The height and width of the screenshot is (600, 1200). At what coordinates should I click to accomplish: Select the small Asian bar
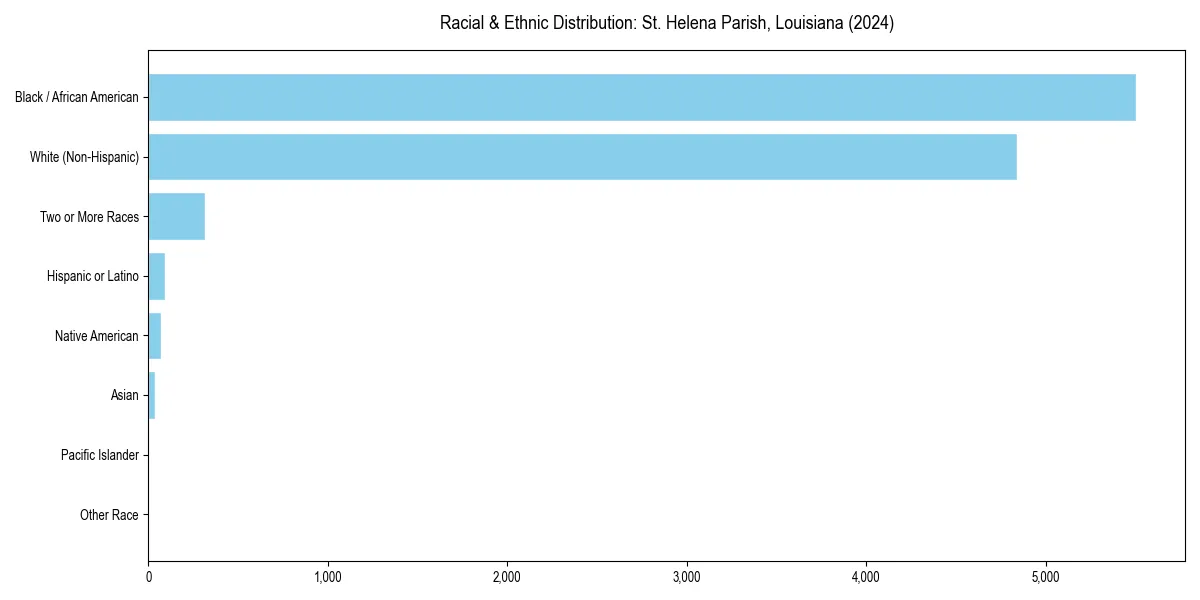point(151,395)
